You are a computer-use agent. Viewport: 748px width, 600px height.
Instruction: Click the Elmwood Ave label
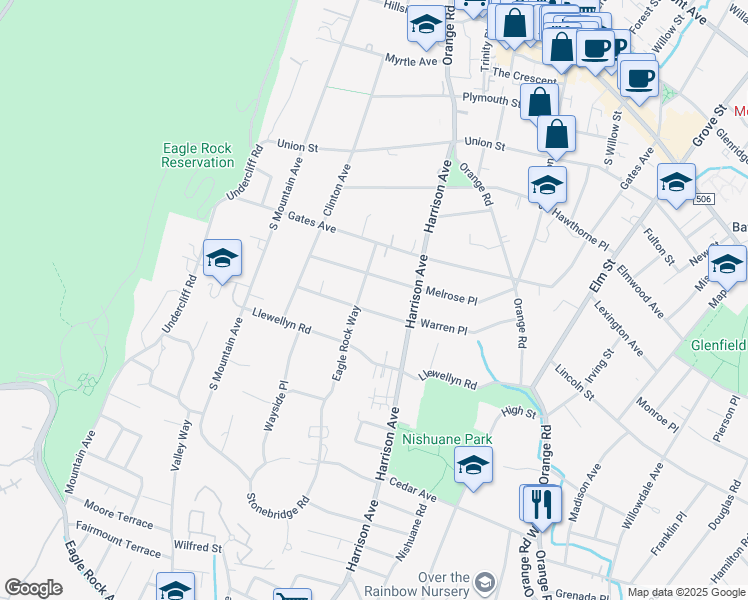tap(640, 291)
